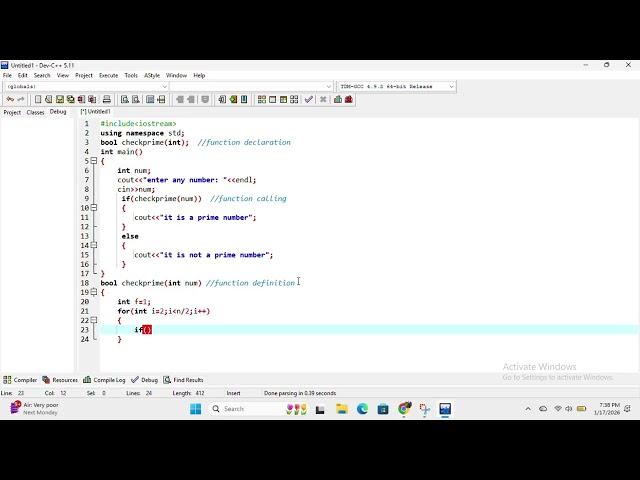The width and height of the screenshot is (640, 480).
Task: Open the Execute menu
Action: point(109,76)
